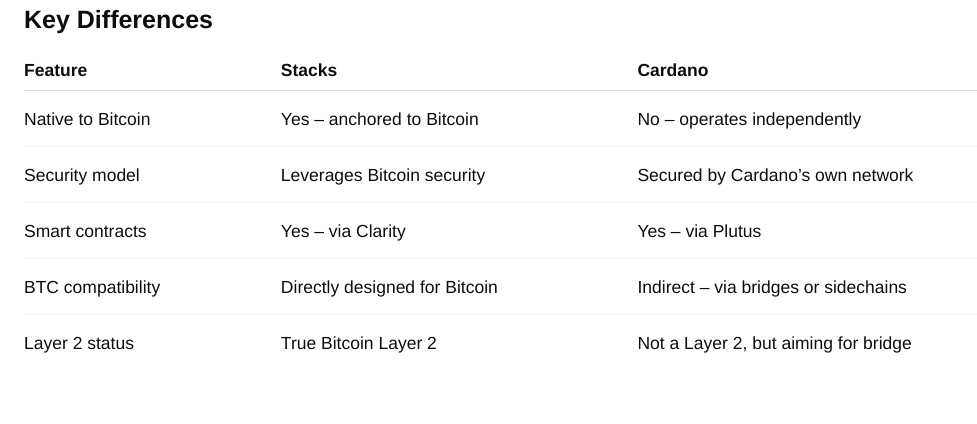Select the Smart contracts row label
This screenshot has height=424, width=977.
85,231
